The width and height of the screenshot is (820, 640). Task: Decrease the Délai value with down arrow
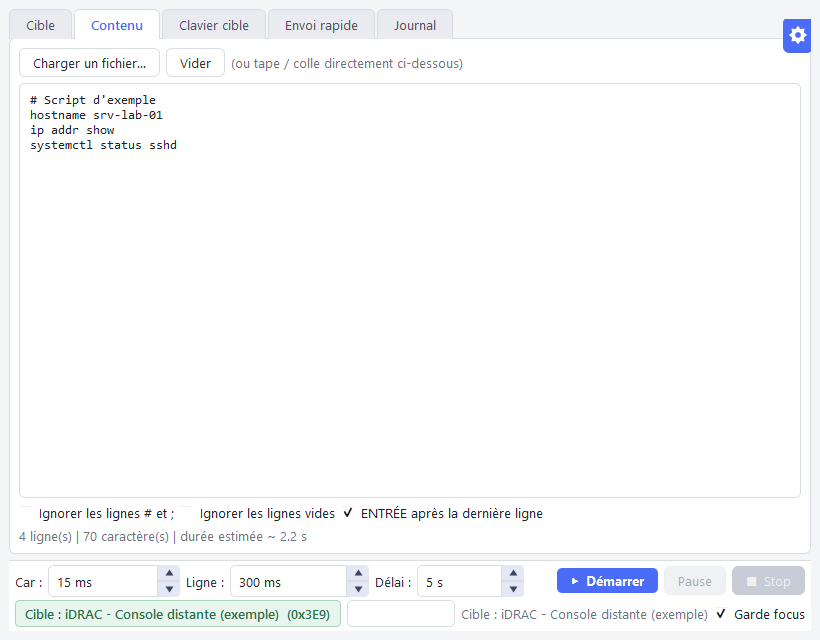(x=513, y=589)
